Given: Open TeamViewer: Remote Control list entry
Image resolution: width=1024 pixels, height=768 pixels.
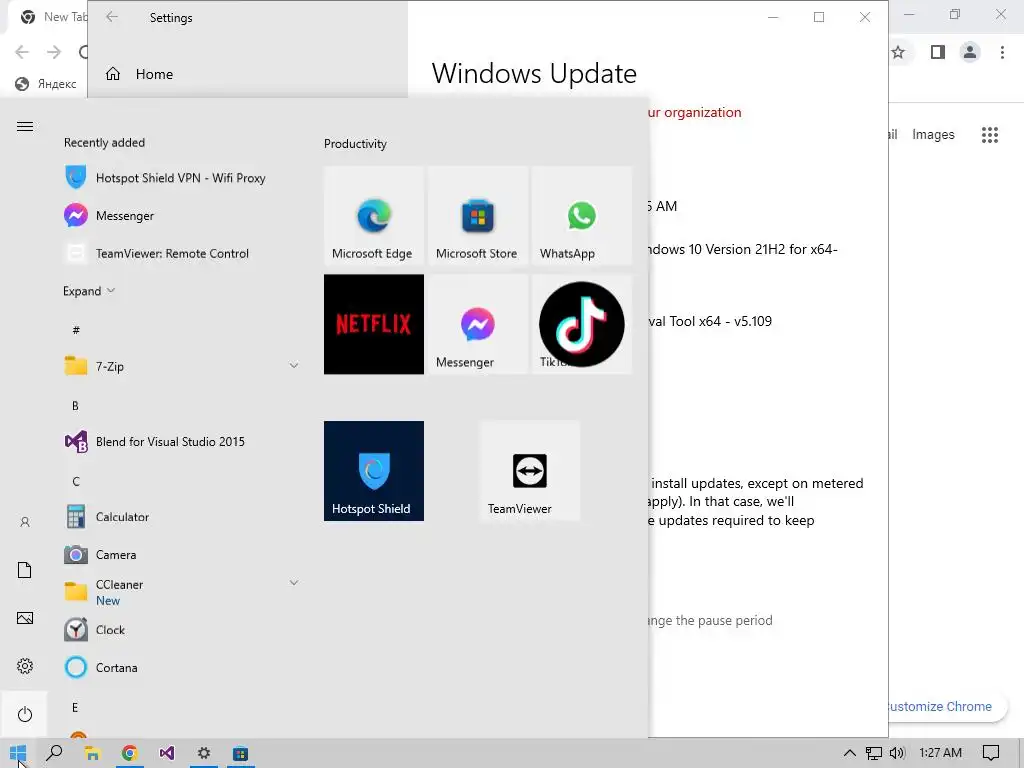Looking at the screenshot, I should [180, 253].
